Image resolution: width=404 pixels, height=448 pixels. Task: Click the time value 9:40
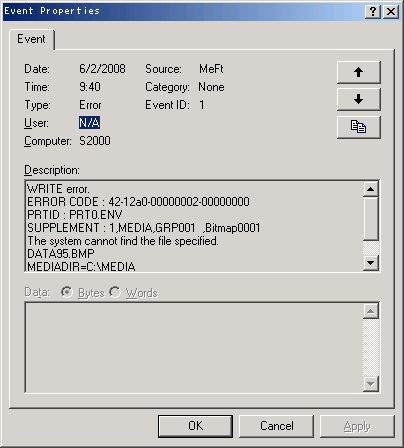tap(90, 87)
